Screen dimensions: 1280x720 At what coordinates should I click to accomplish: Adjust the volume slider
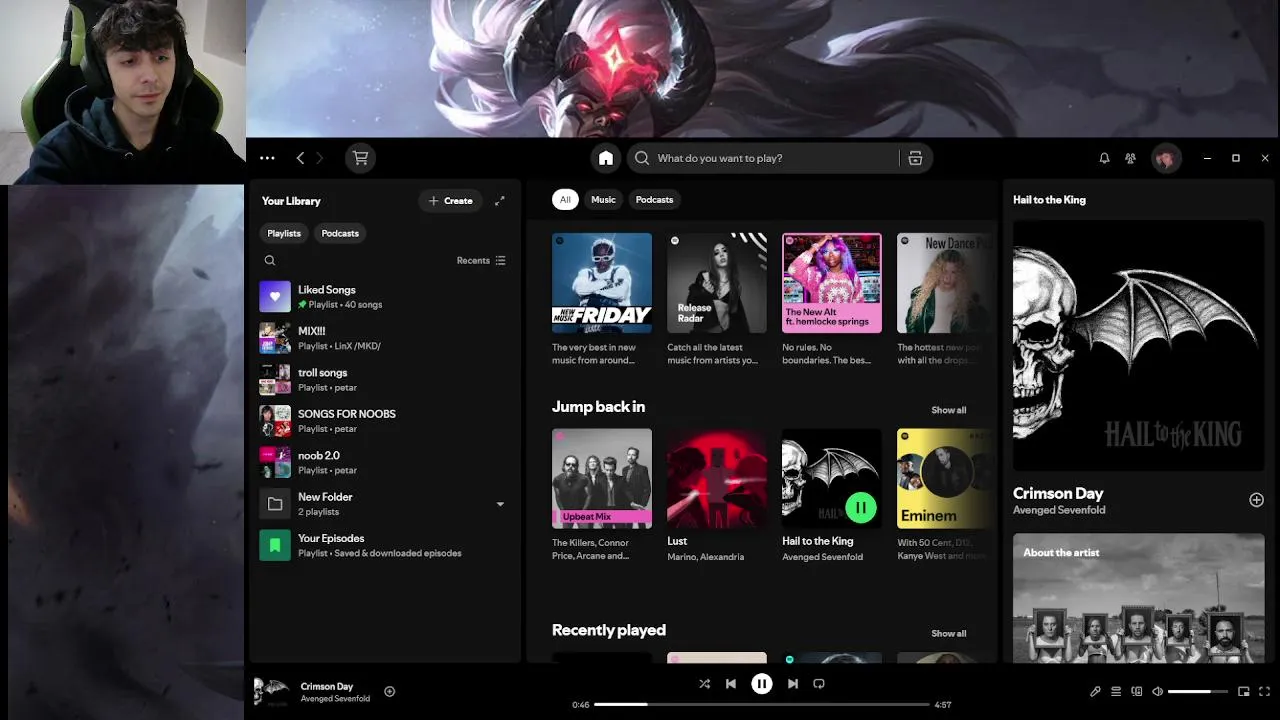[x=1198, y=691]
